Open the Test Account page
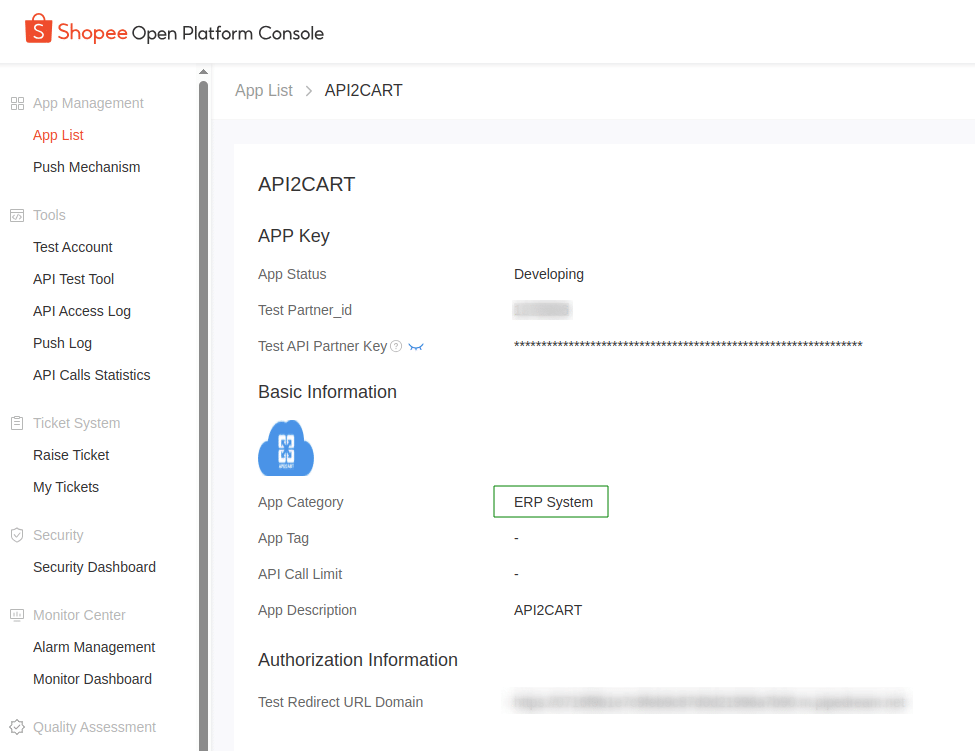The width and height of the screenshot is (975, 751). 72,247
